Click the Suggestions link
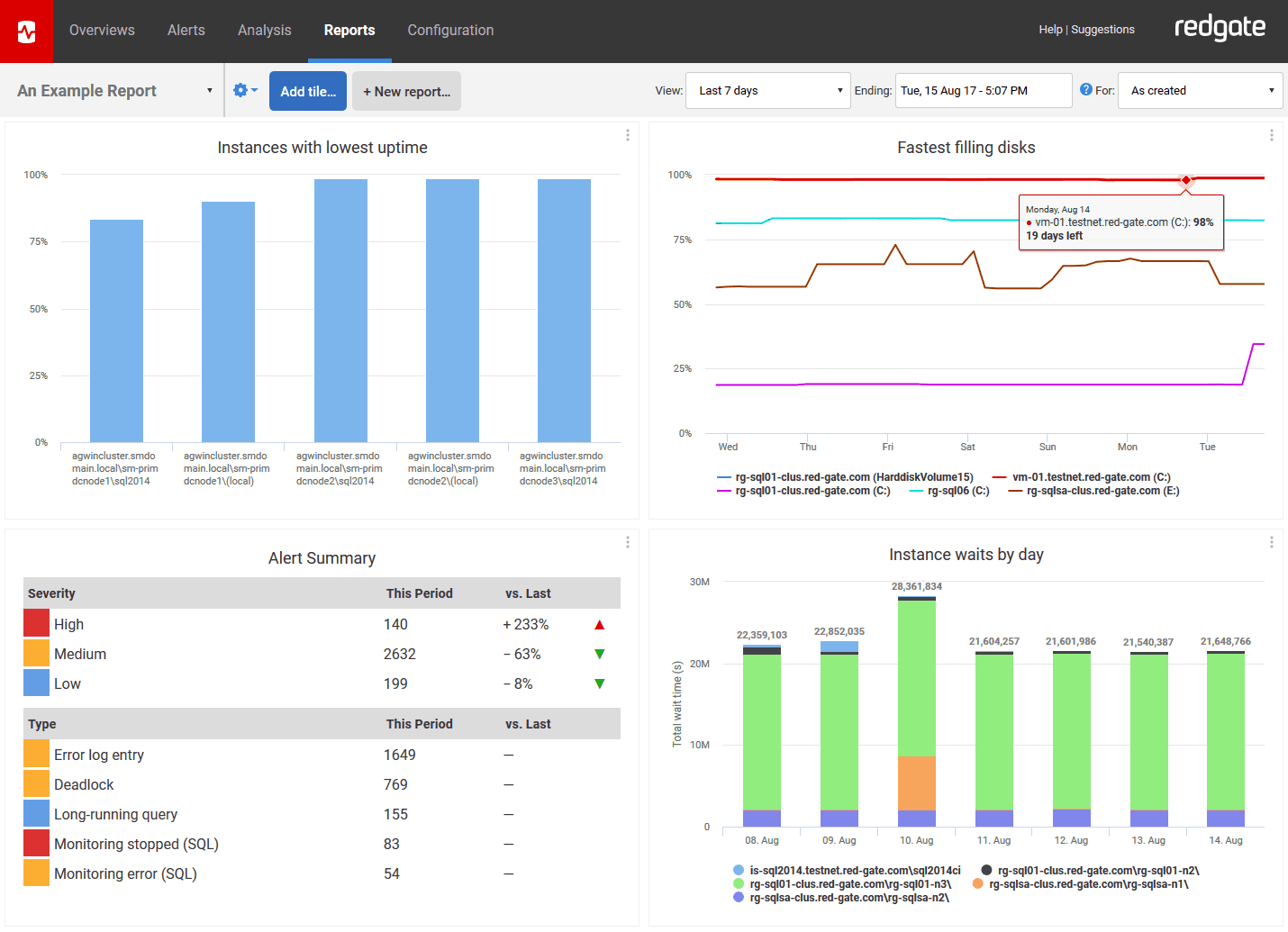The width and height of the screenshot is (1288, 932). (1102, 30)
